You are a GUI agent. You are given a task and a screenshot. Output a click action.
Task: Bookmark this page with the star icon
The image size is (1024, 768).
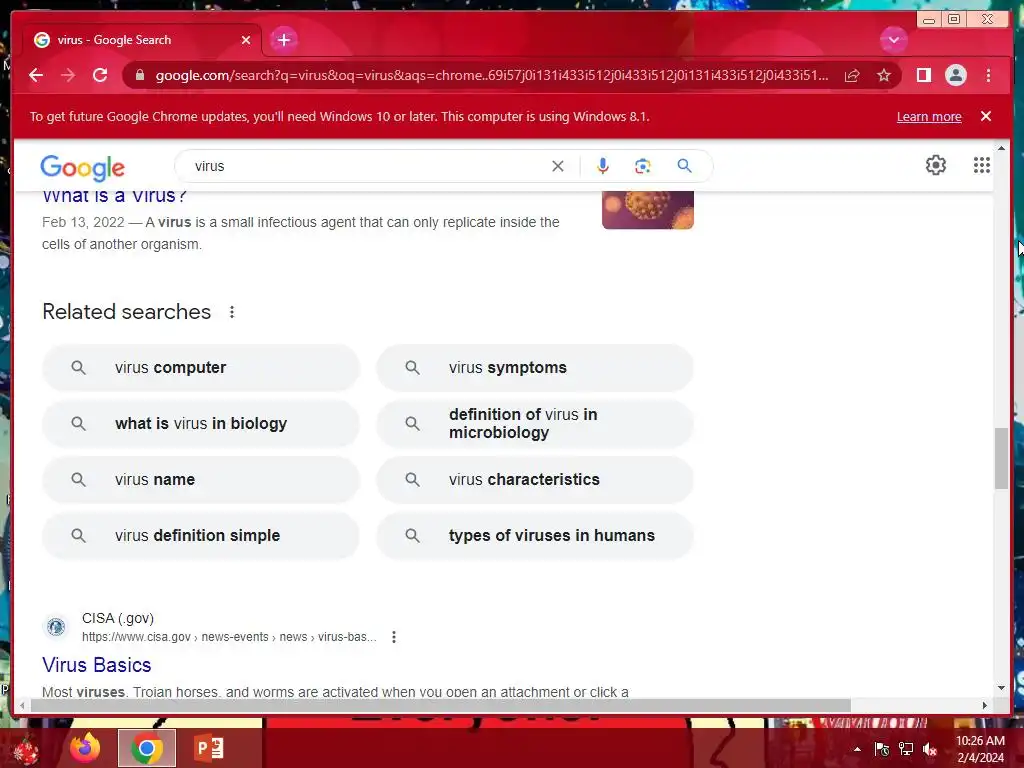click(884, 76)
